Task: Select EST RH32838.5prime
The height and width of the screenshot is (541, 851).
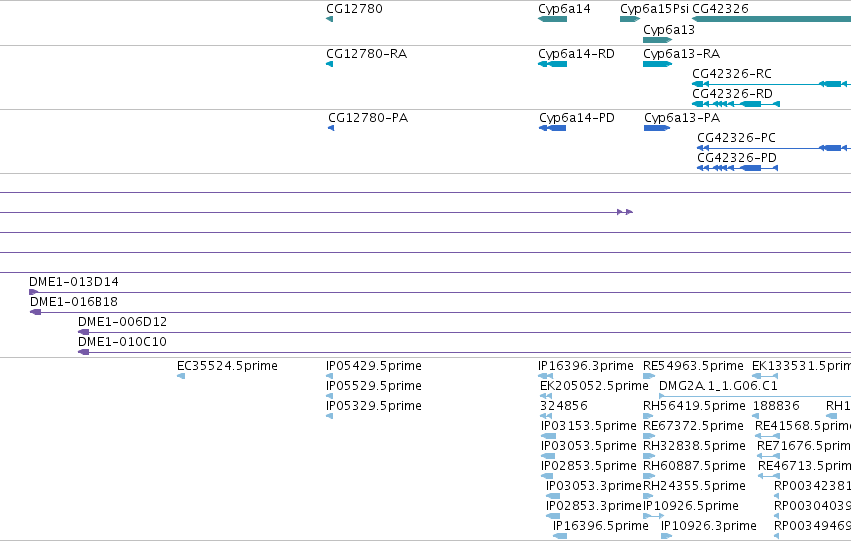Action: click(694, 446)
